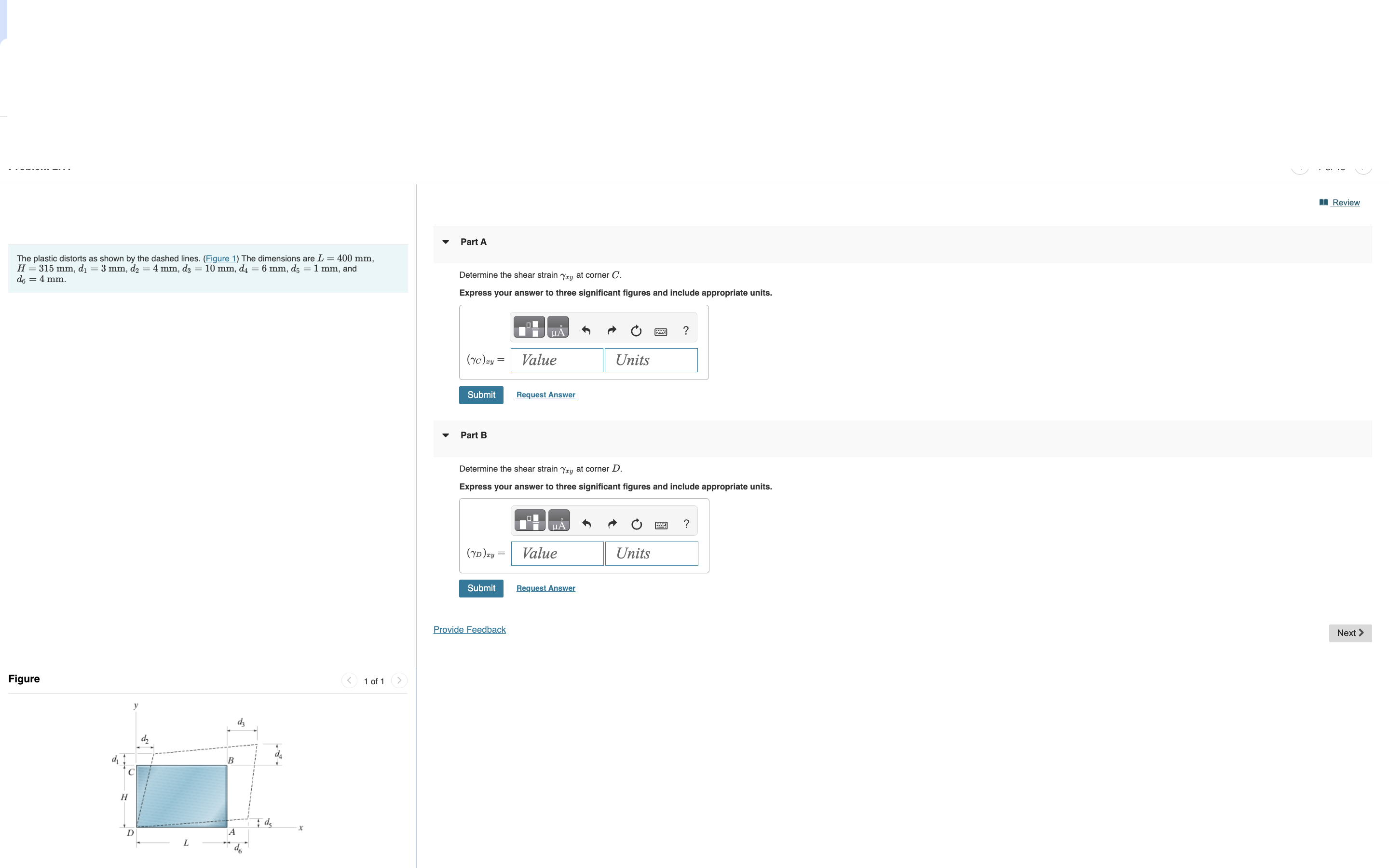Click the redo arrow in Part A toolbar
This screenshot has width=1389, height=868.
click(612, 331)
